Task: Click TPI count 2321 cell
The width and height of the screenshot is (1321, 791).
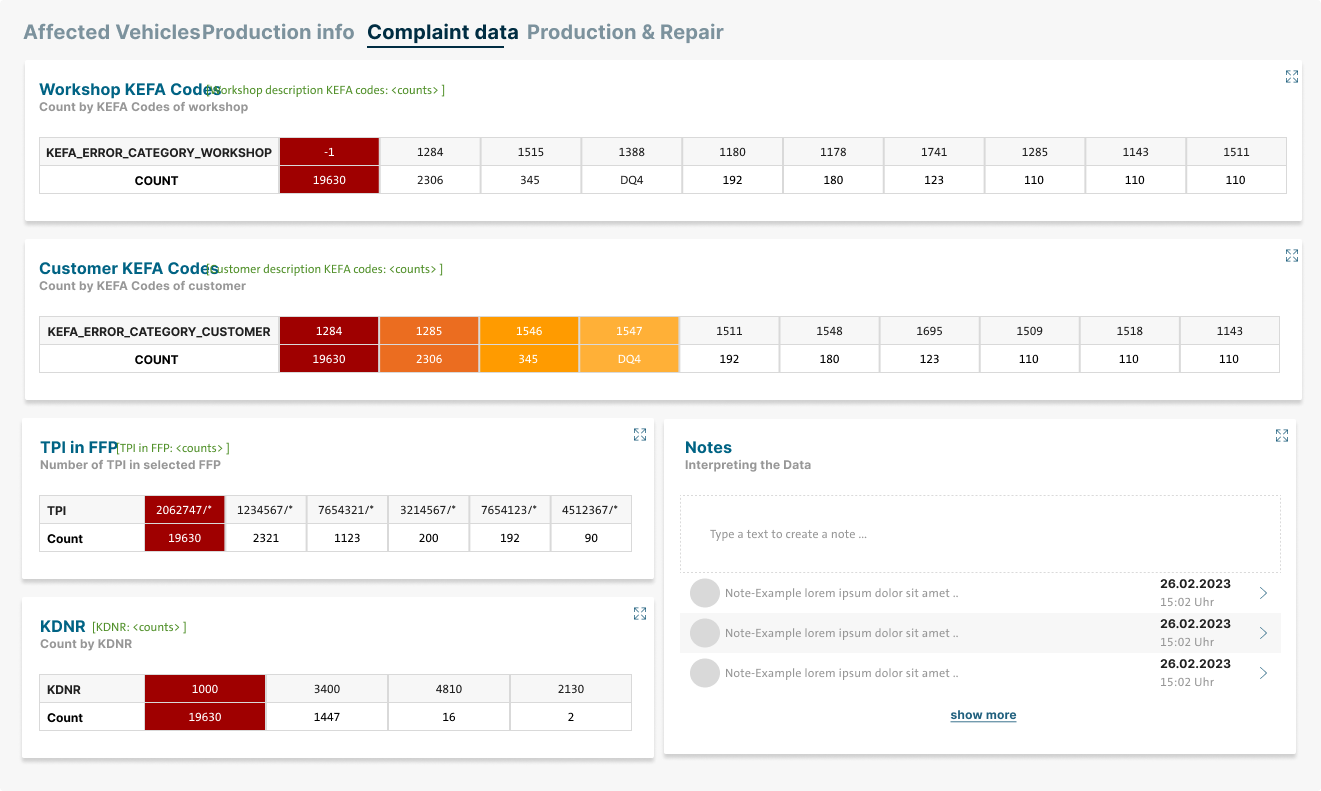Action: tap(265, 538)
